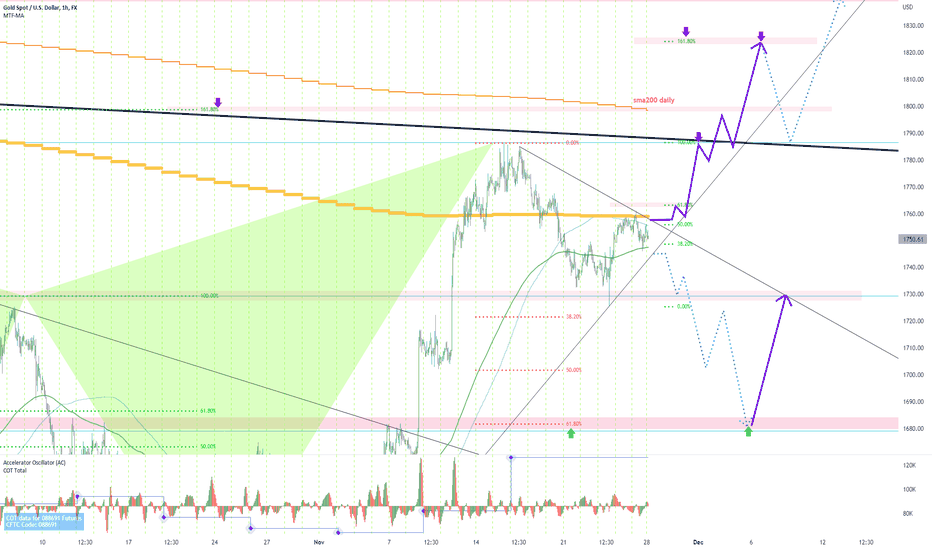Click the red 50.00% retracement label
932x550 pixels.
pos(574,370)
